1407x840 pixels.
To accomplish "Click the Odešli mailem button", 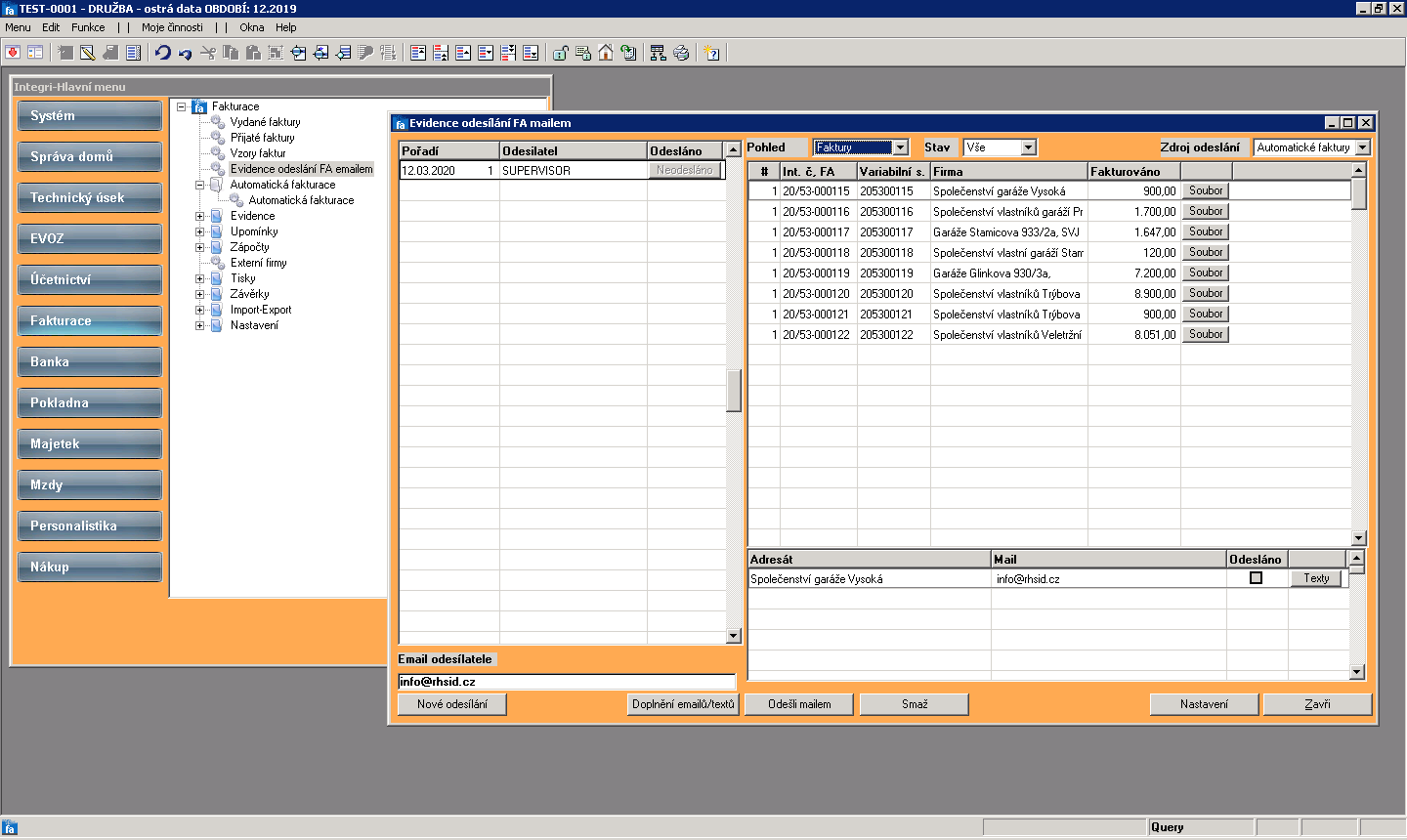I will pos(799,704).
